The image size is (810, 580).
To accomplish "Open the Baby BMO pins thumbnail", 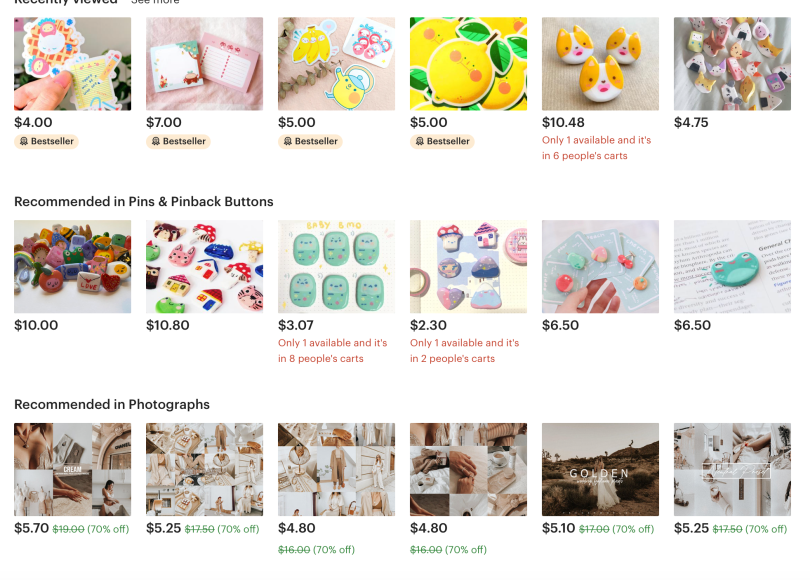I will tap(336, 267).
